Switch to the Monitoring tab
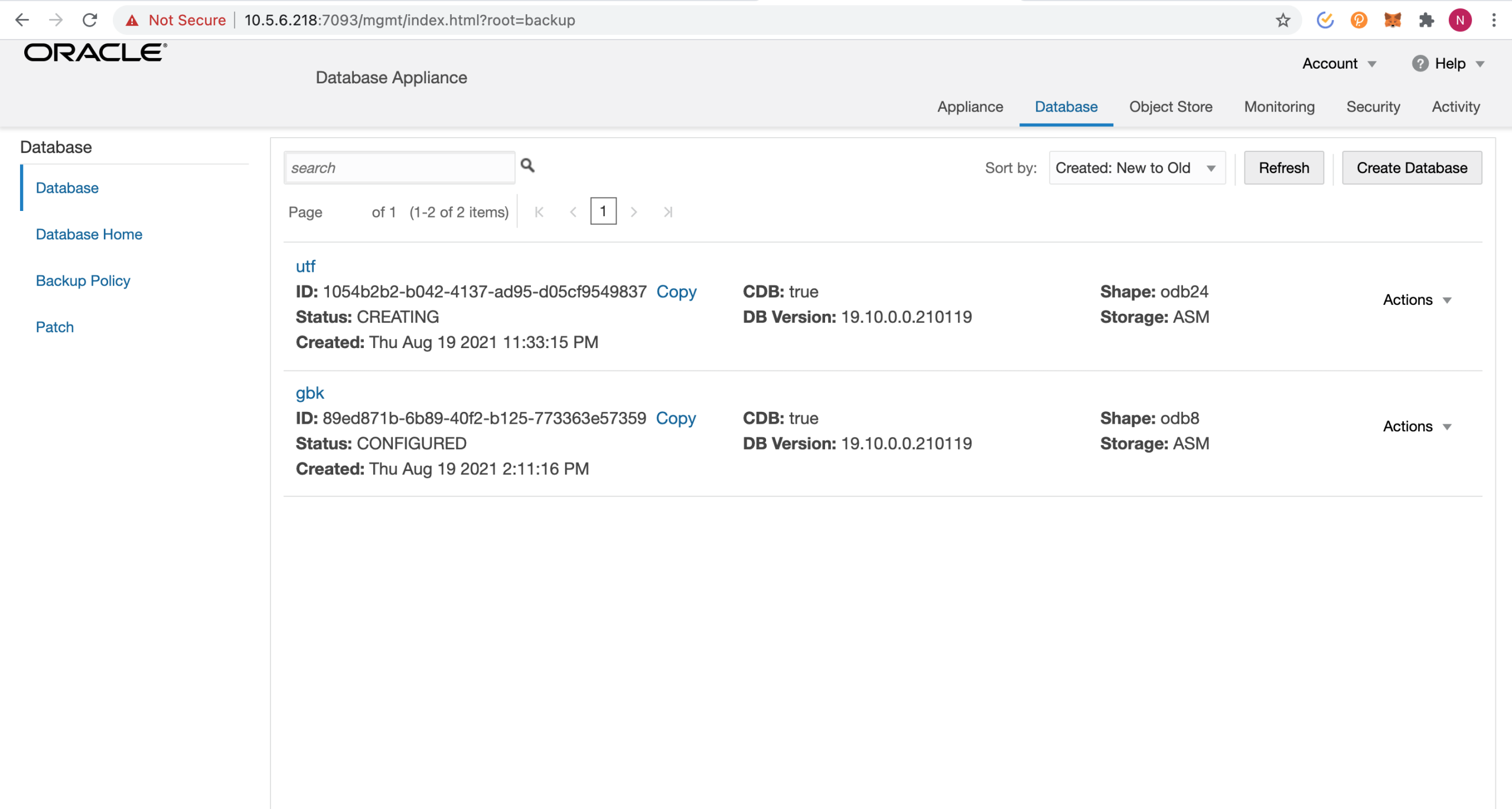The image size is (1512, 809). [1279, 106]
